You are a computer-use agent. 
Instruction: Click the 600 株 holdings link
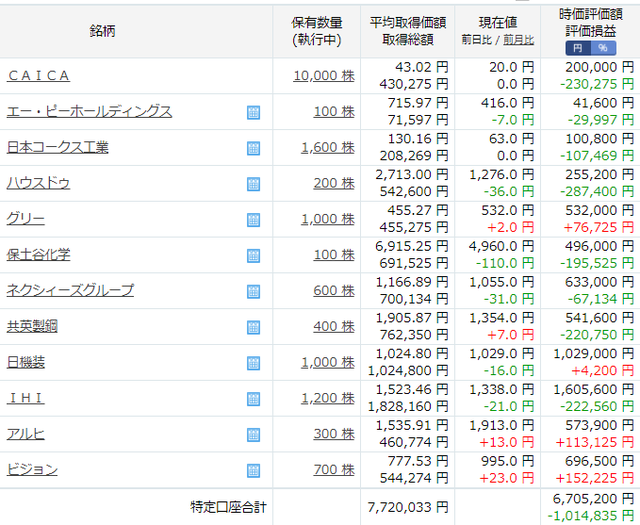(334, 291)
